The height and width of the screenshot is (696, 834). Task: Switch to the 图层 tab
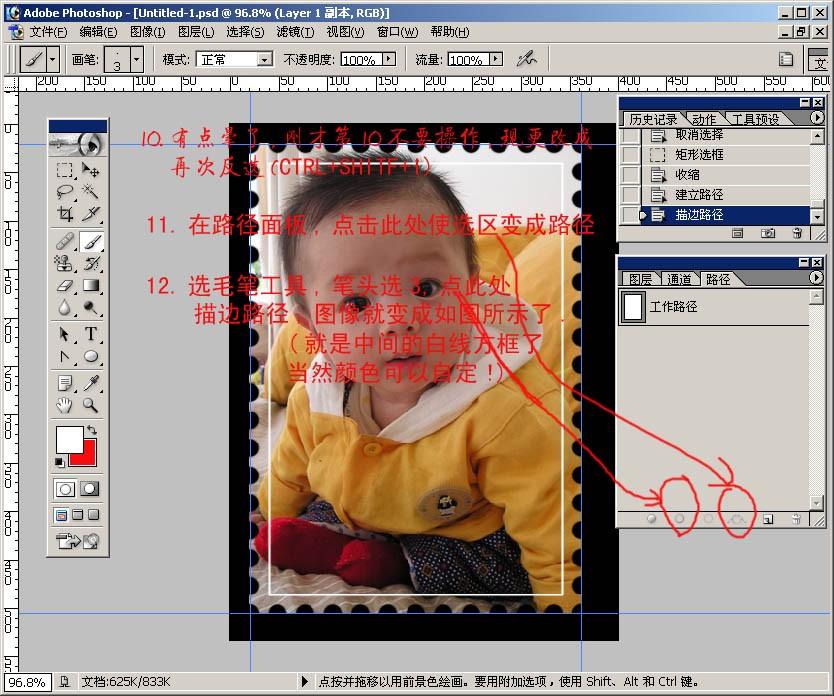pos(640,279)
